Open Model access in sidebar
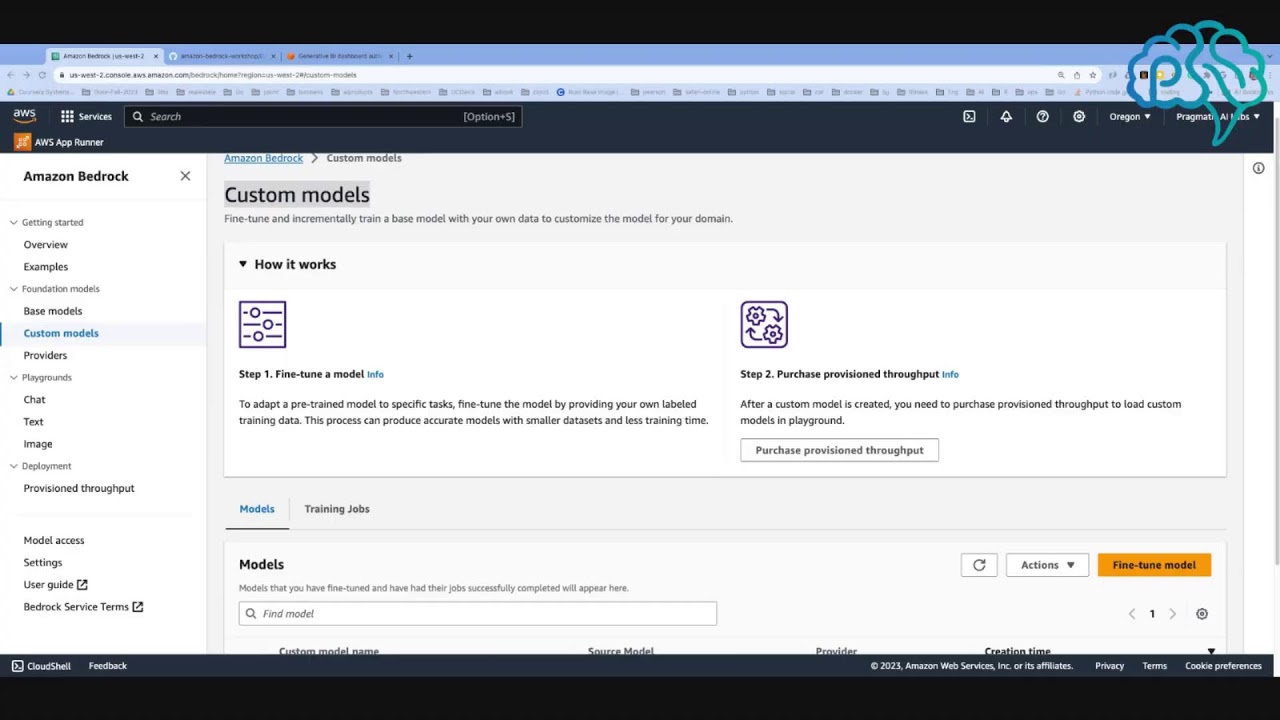1280x720 pixels. click(54, 540)
